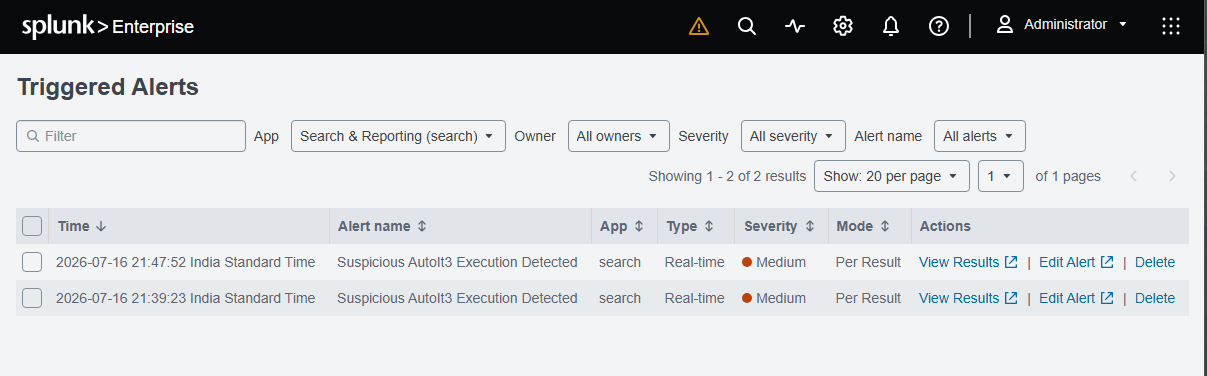The width and height of the screenshot is (1207, 376).
Task: Click the Splunk Enterprise logo
Action: pos(108,27)
